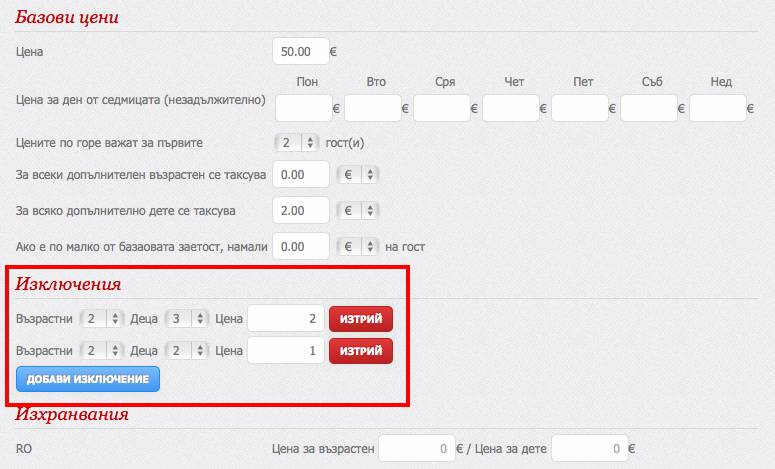The height and width of the screenshot is (469, 775).
Task: Open Деца dropdown showing 2
Action: click(x=187, y=351)
